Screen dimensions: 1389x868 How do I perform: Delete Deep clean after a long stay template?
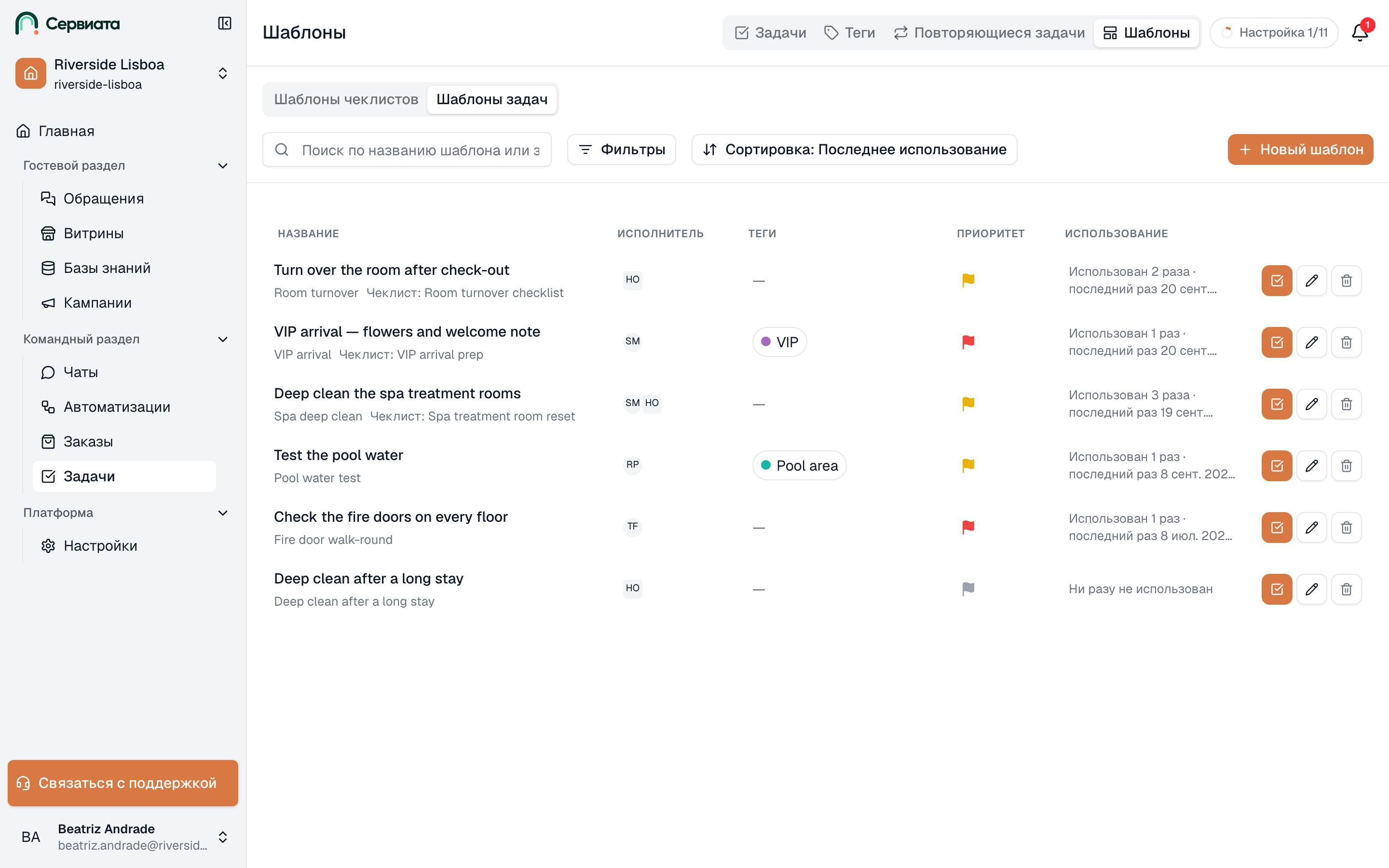[1346, 589]
